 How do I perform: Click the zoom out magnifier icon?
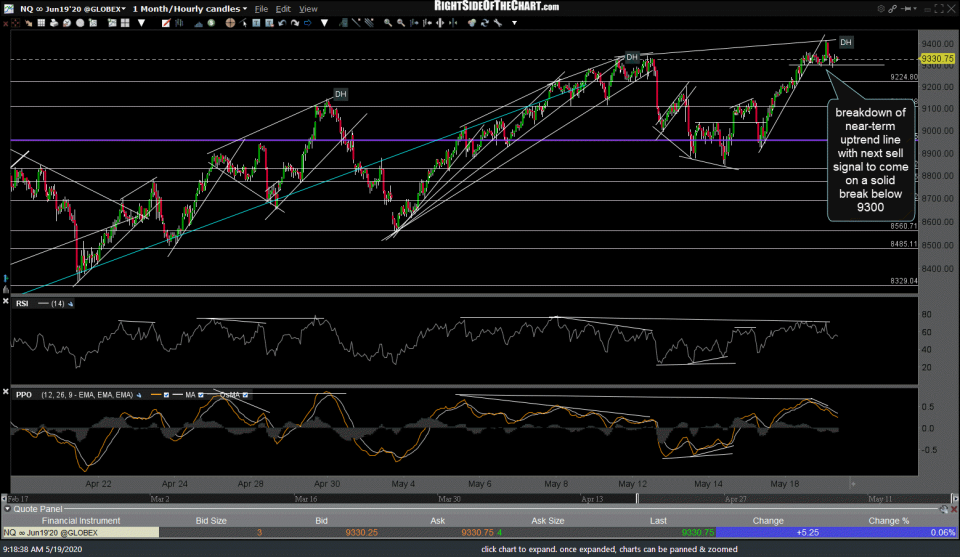401,23
